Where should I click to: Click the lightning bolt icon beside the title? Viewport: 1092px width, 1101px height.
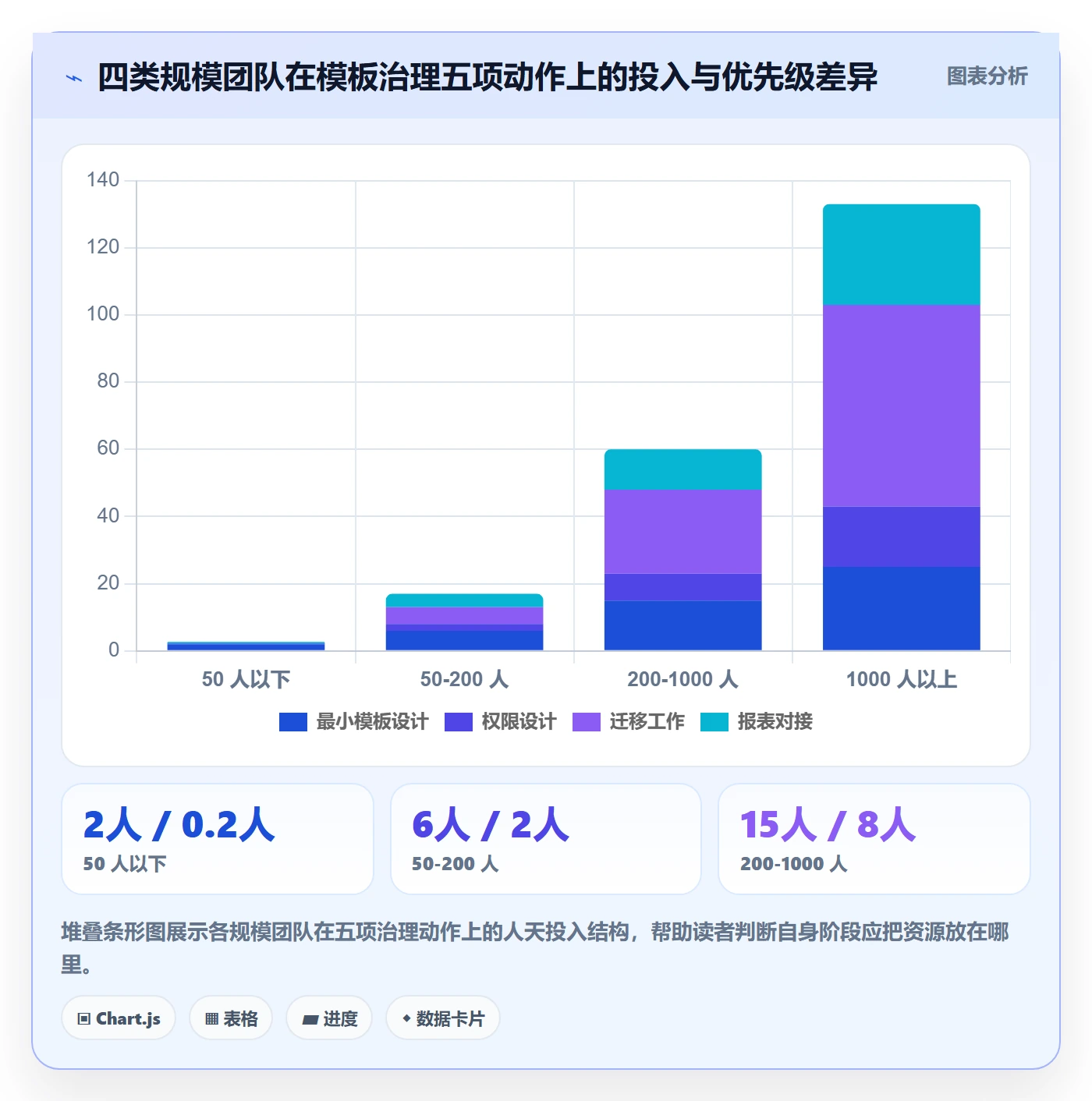tap(74, 78)
